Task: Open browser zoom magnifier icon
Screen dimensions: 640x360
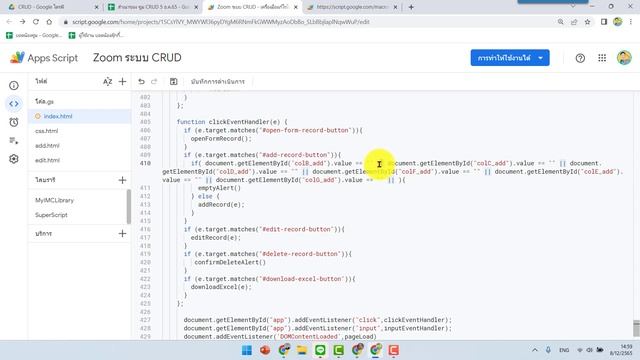Action: pos(560,22)
